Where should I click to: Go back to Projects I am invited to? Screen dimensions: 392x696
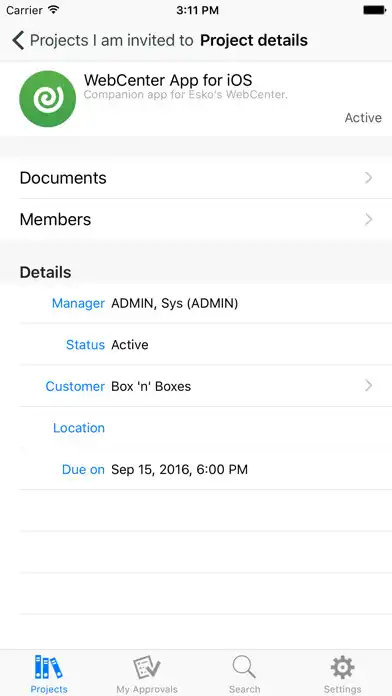(x=111, y=40)
